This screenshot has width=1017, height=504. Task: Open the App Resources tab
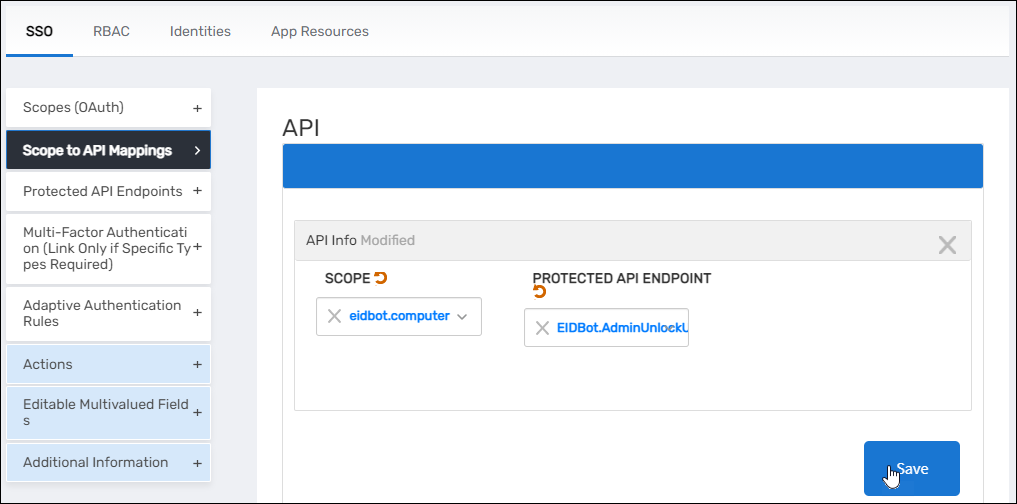320,31
